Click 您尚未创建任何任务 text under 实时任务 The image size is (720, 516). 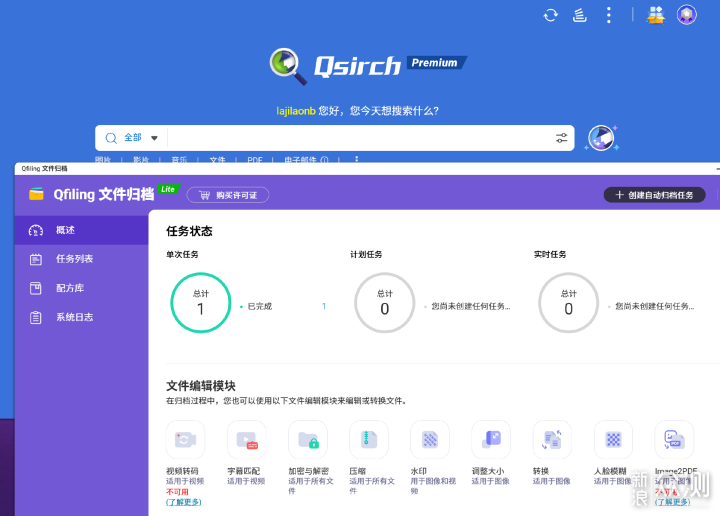coord(655,306)
